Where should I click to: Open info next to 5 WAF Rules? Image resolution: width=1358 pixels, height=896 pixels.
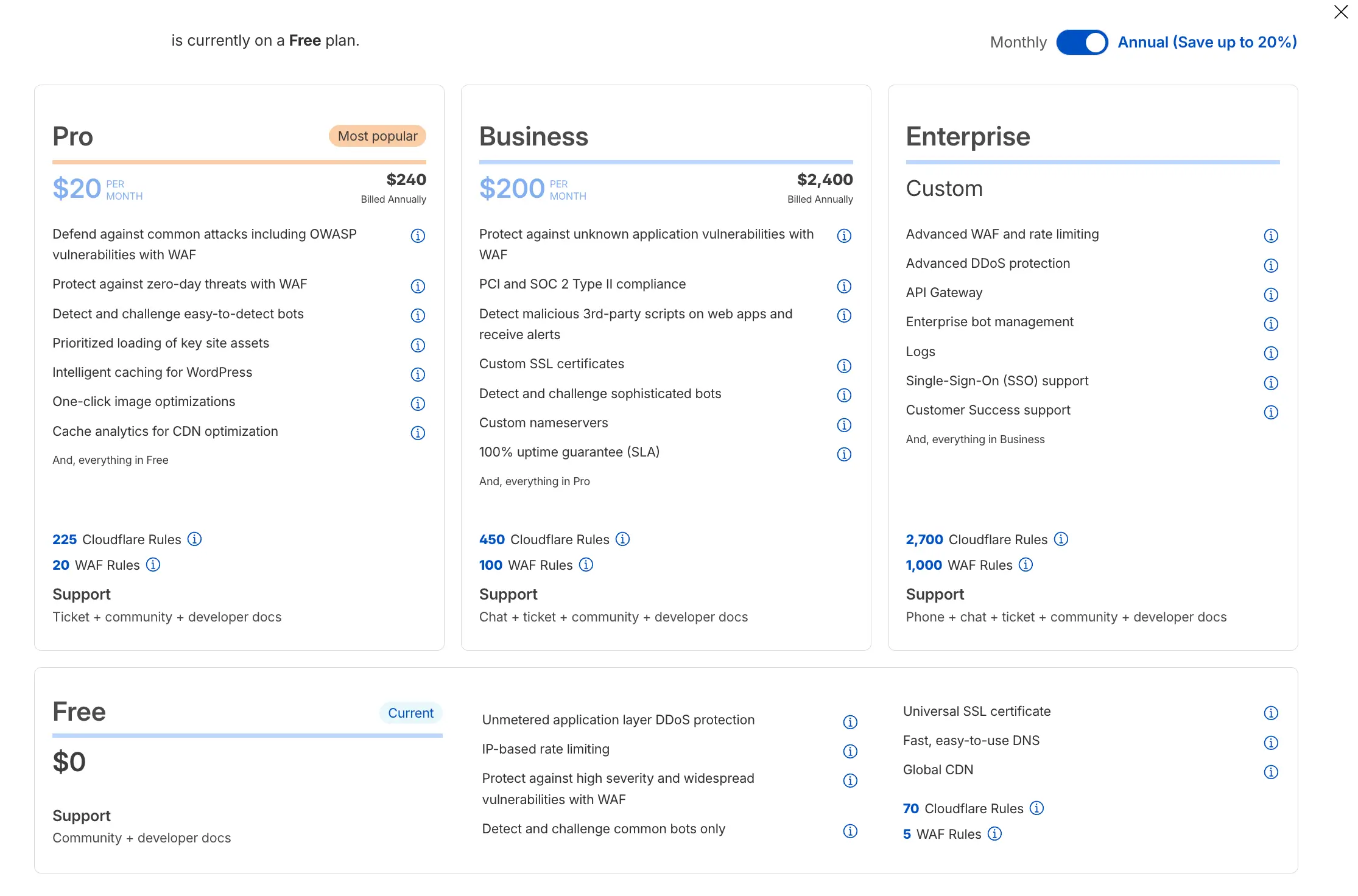point(994,833)
